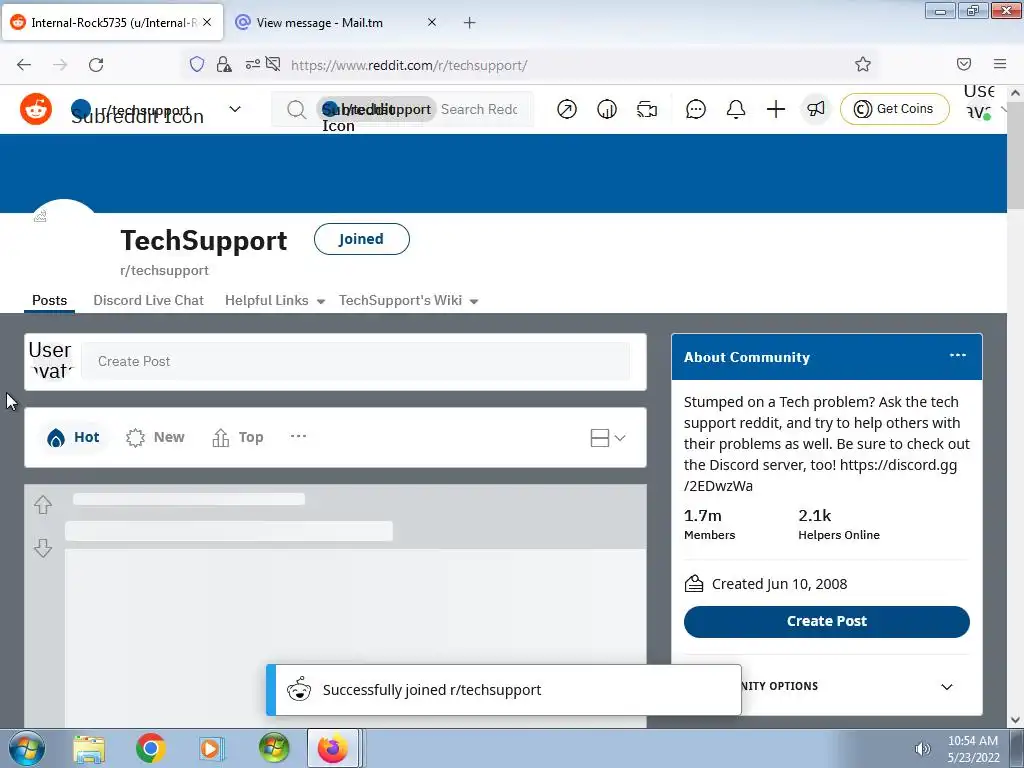
Task: Sort posts by New
Action: [155, 438]
